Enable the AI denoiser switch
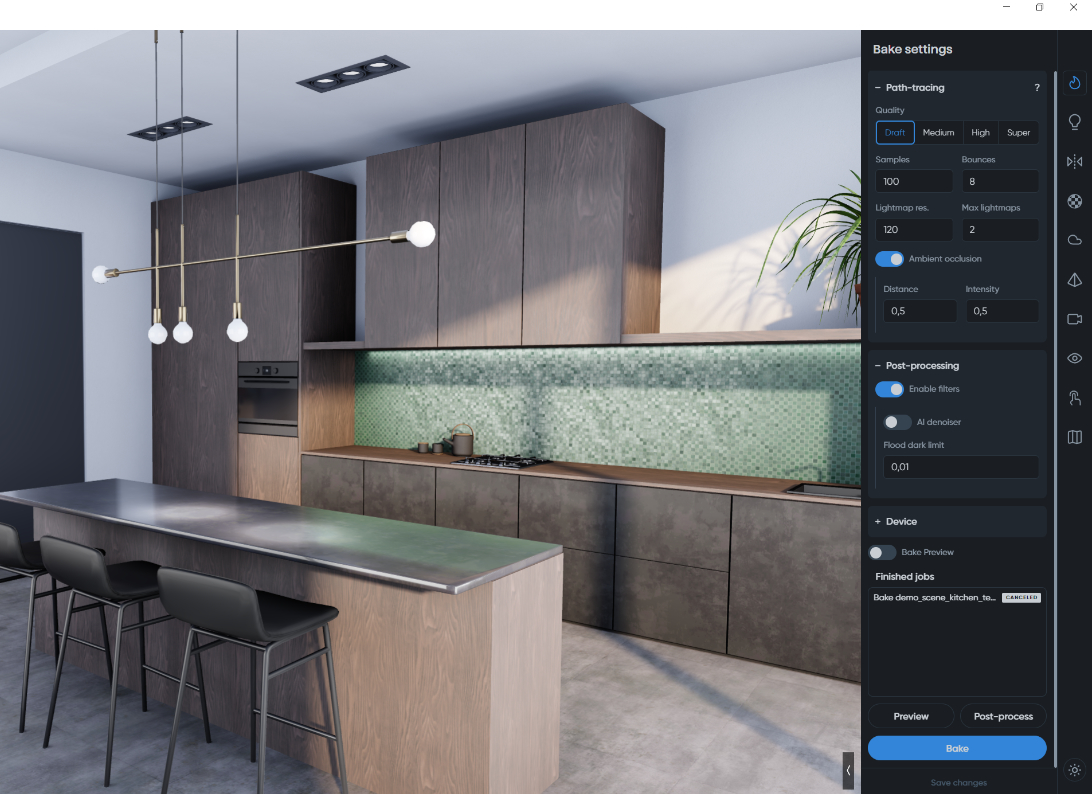The width and height of the screenshot is (1092, 794). [897, 422]
